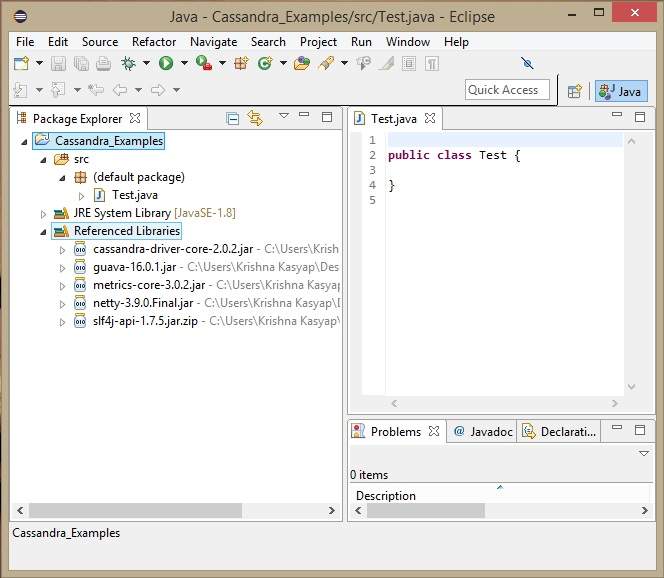Click the Run button in toolbar

166,63
